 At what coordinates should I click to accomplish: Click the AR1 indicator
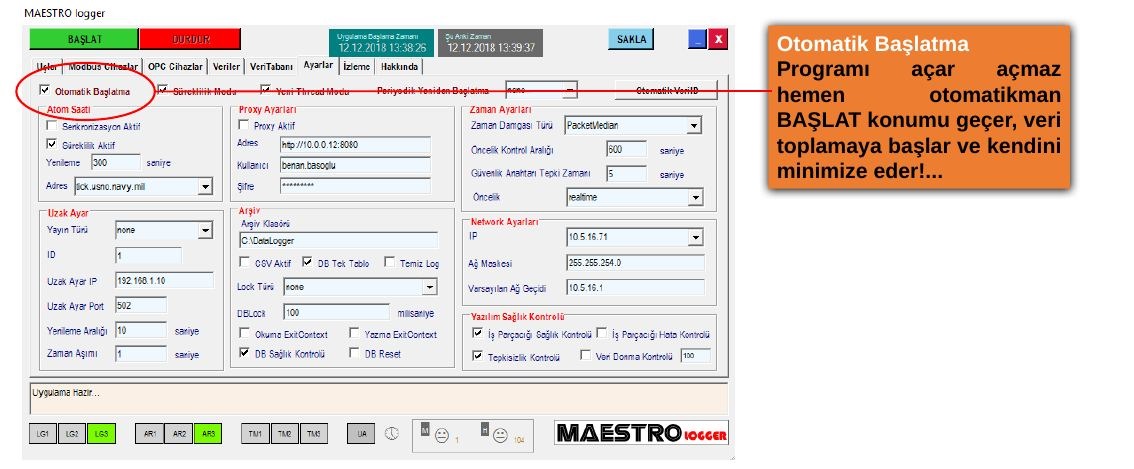click(150, 434)
